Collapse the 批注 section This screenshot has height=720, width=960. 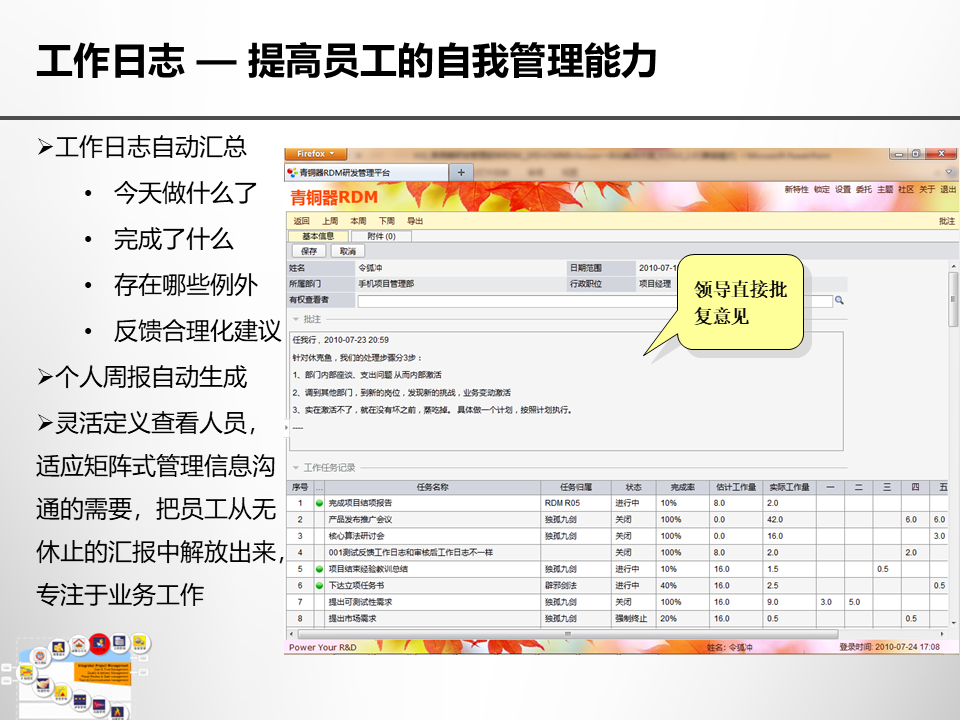(296, 319)
